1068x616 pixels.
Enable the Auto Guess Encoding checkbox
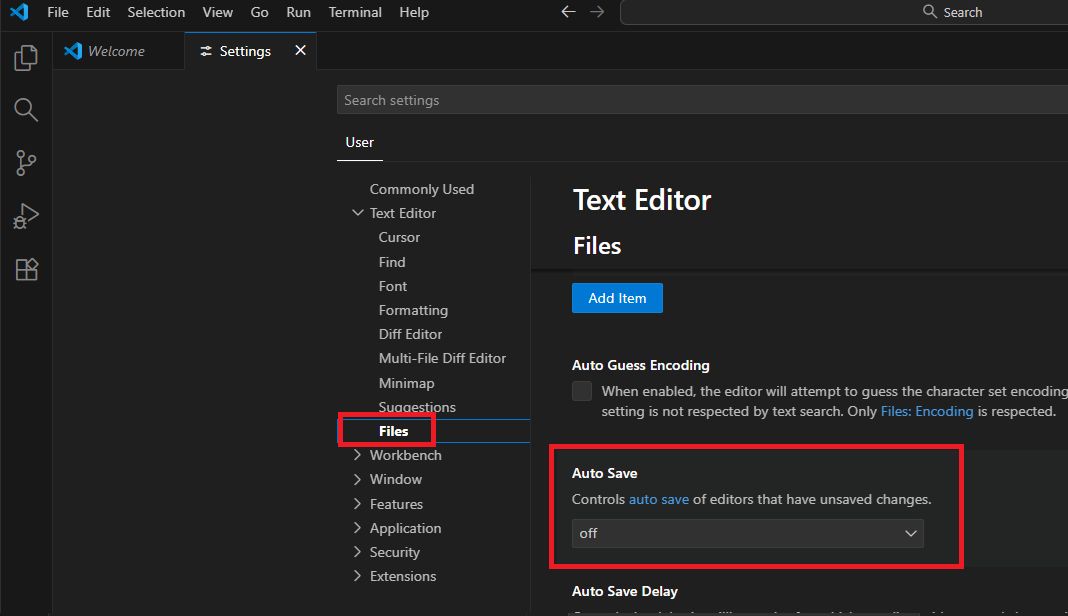582,391
